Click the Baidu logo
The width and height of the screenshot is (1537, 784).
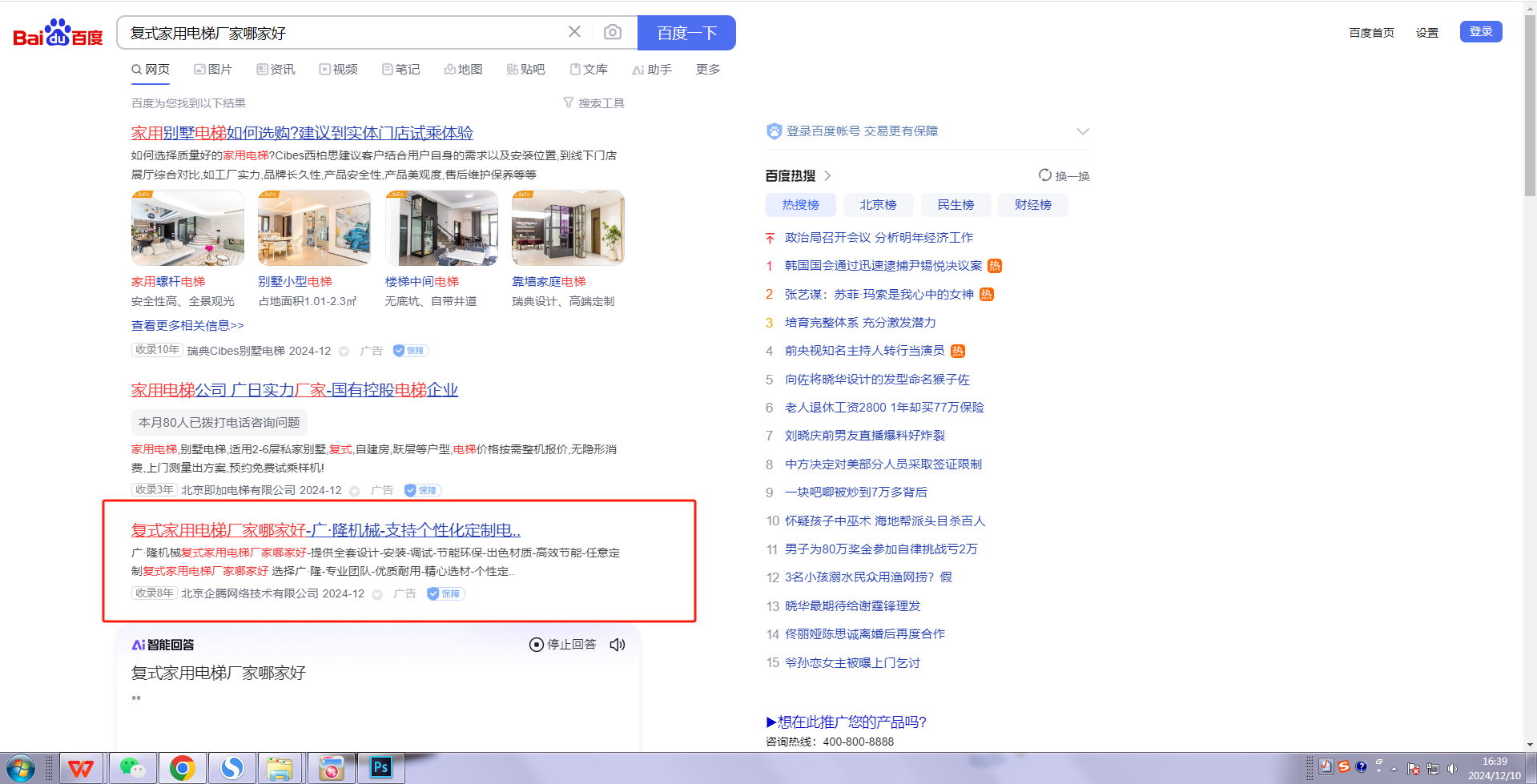click(x=58, y=33)
